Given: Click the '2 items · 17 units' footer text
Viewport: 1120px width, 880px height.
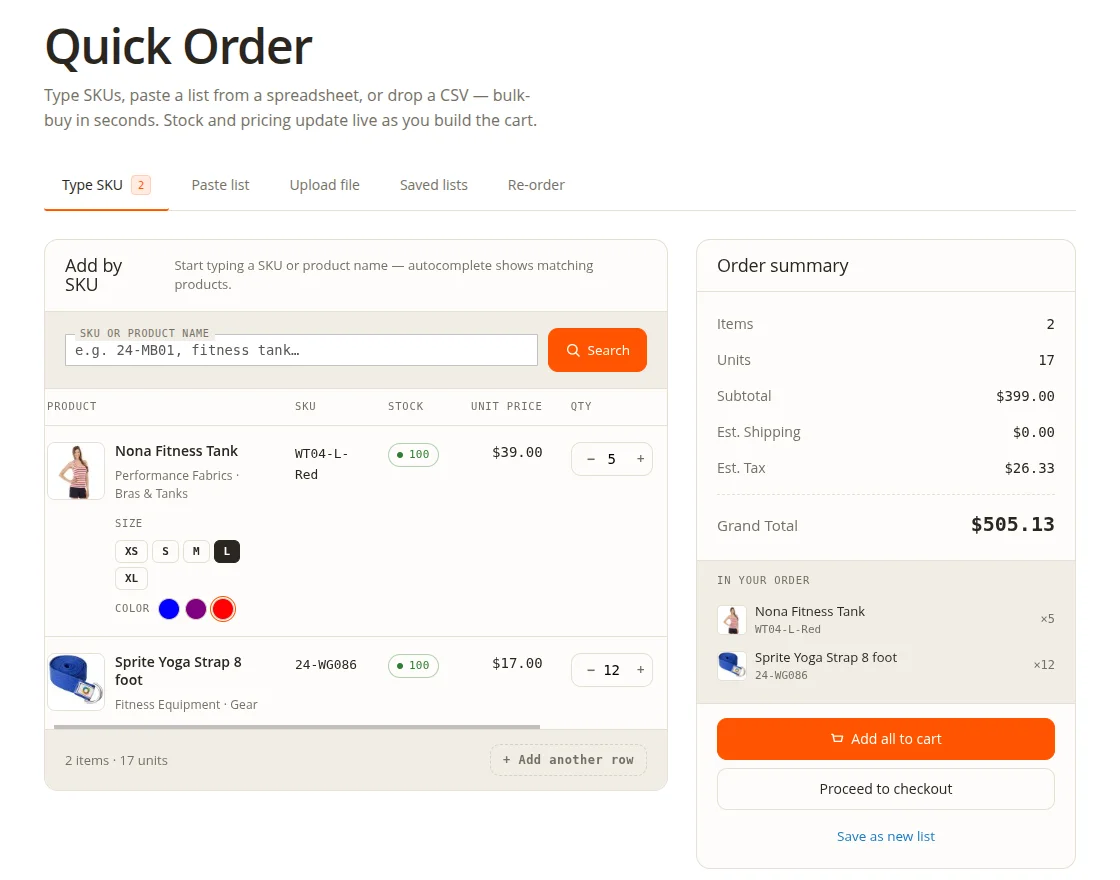Looking at the screenshot, I should (x=116, y=761).
